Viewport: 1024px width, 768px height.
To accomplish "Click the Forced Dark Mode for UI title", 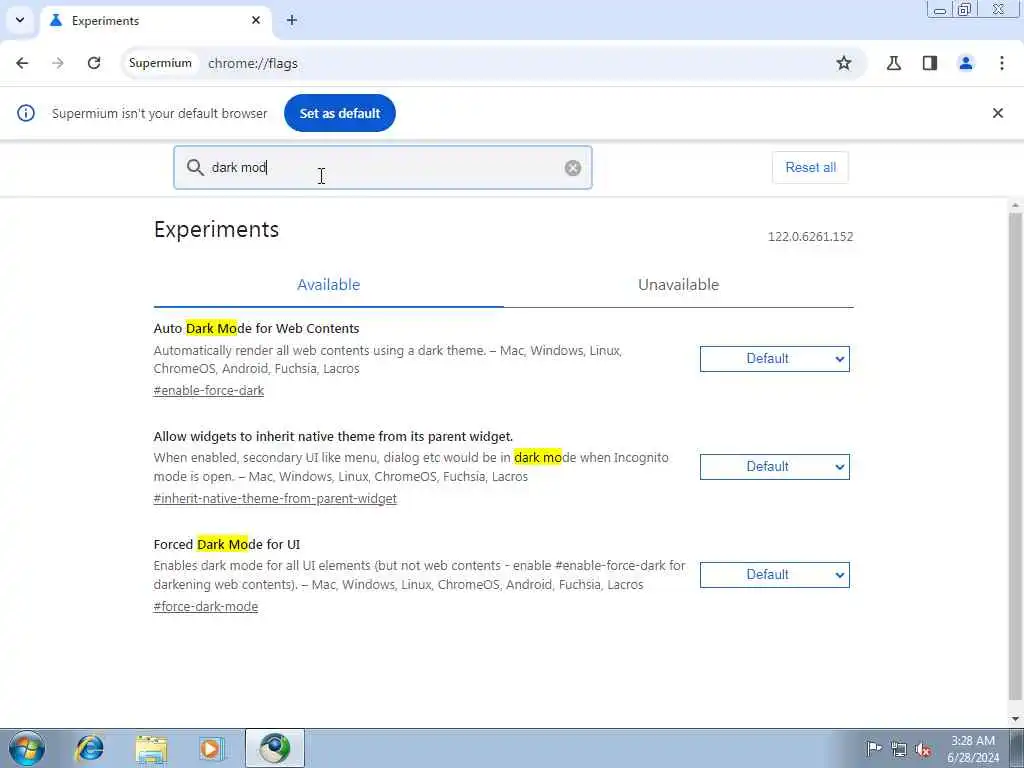I will [x=227, y=545].
